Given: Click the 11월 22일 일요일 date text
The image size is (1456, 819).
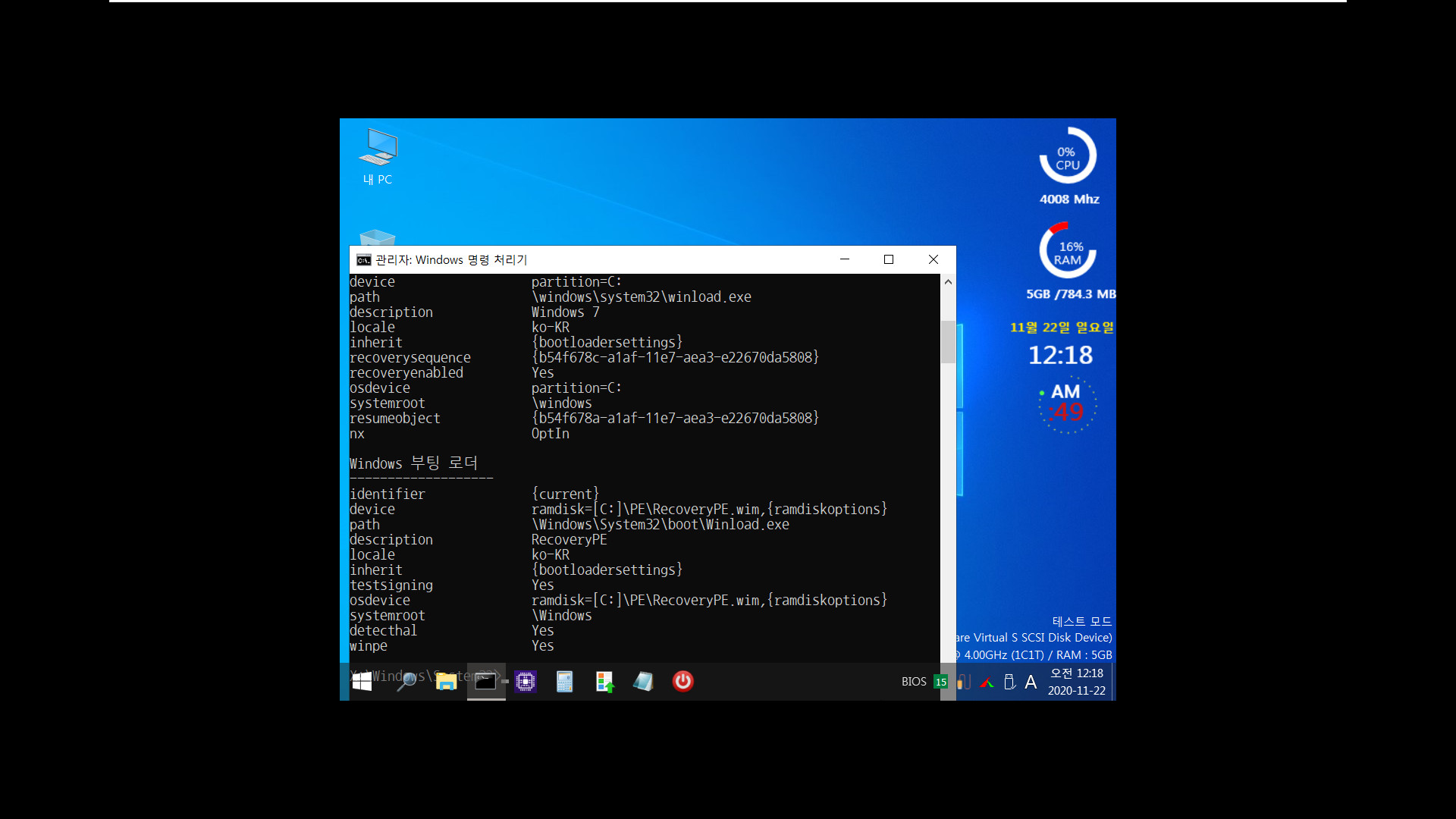Looking at the screenshot, I should tap(1062, 328).
